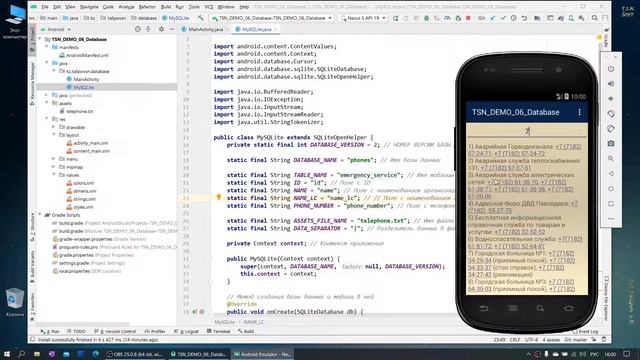
Task: Open Logcat tool window
Action: (x=186, y=331)
